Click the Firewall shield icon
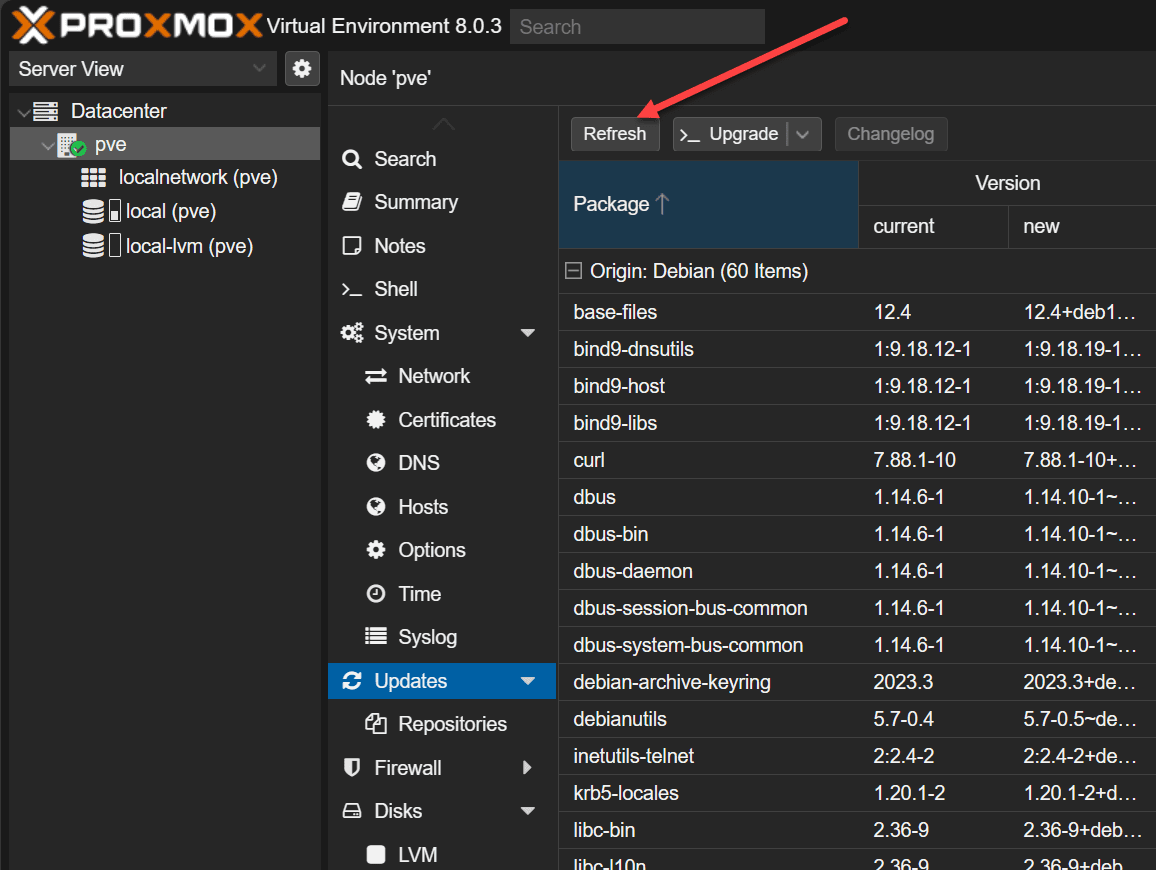The height and width of the screenshot is (870, 1156). 352,768
